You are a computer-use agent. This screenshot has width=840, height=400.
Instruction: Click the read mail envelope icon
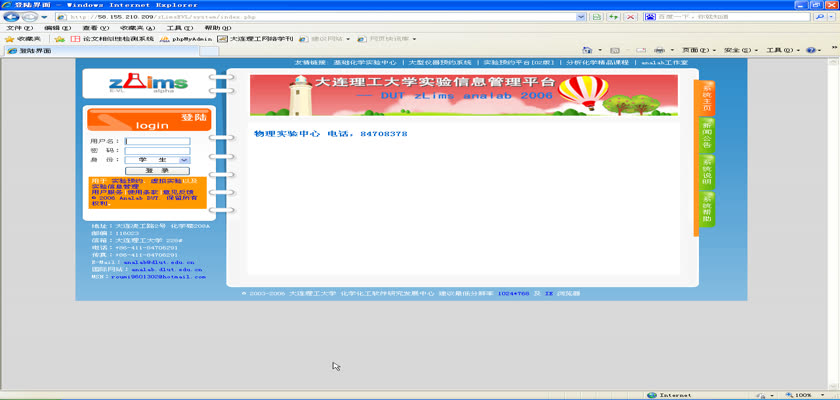pos(641,50)
